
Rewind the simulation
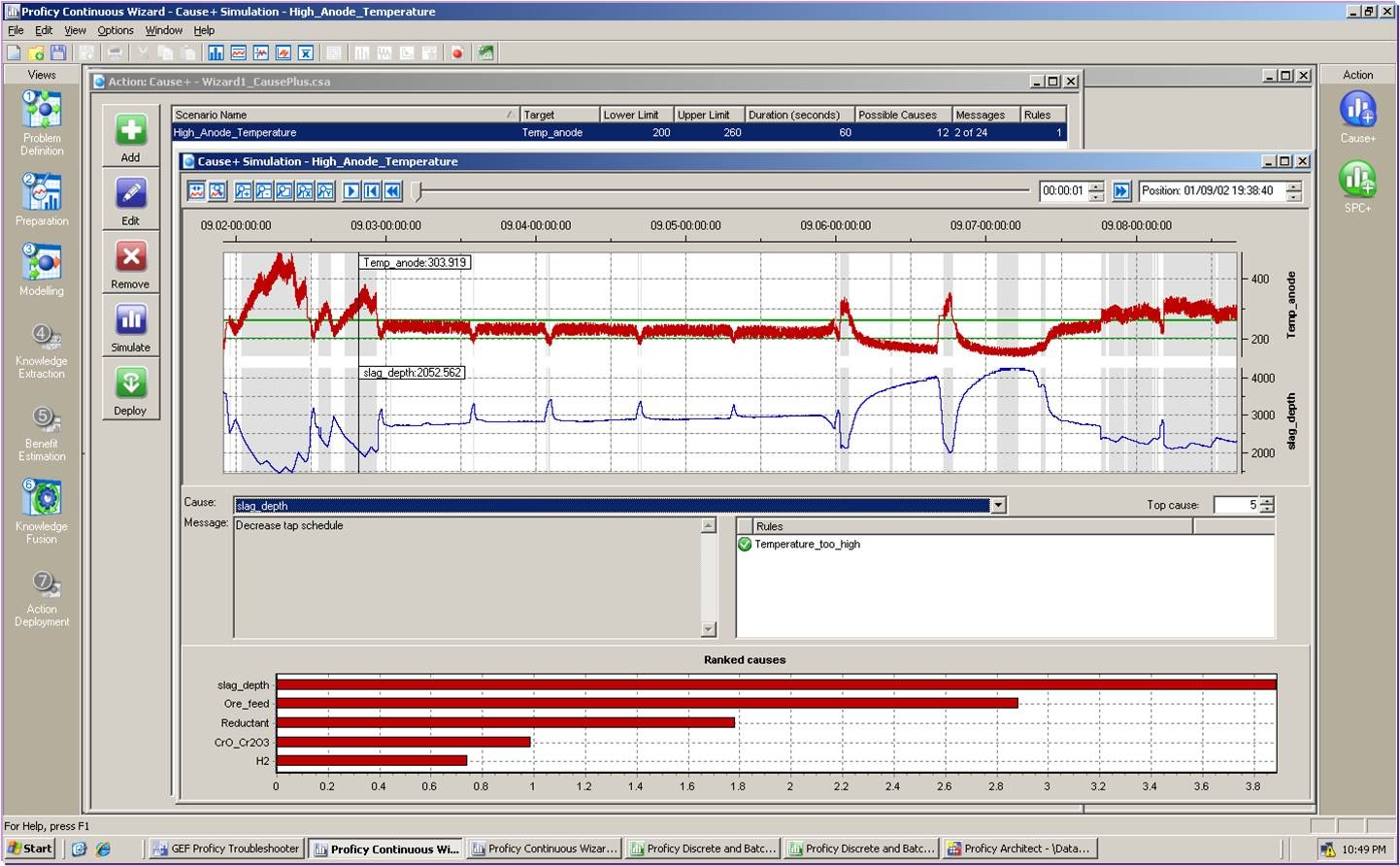[x=392, y=191]
